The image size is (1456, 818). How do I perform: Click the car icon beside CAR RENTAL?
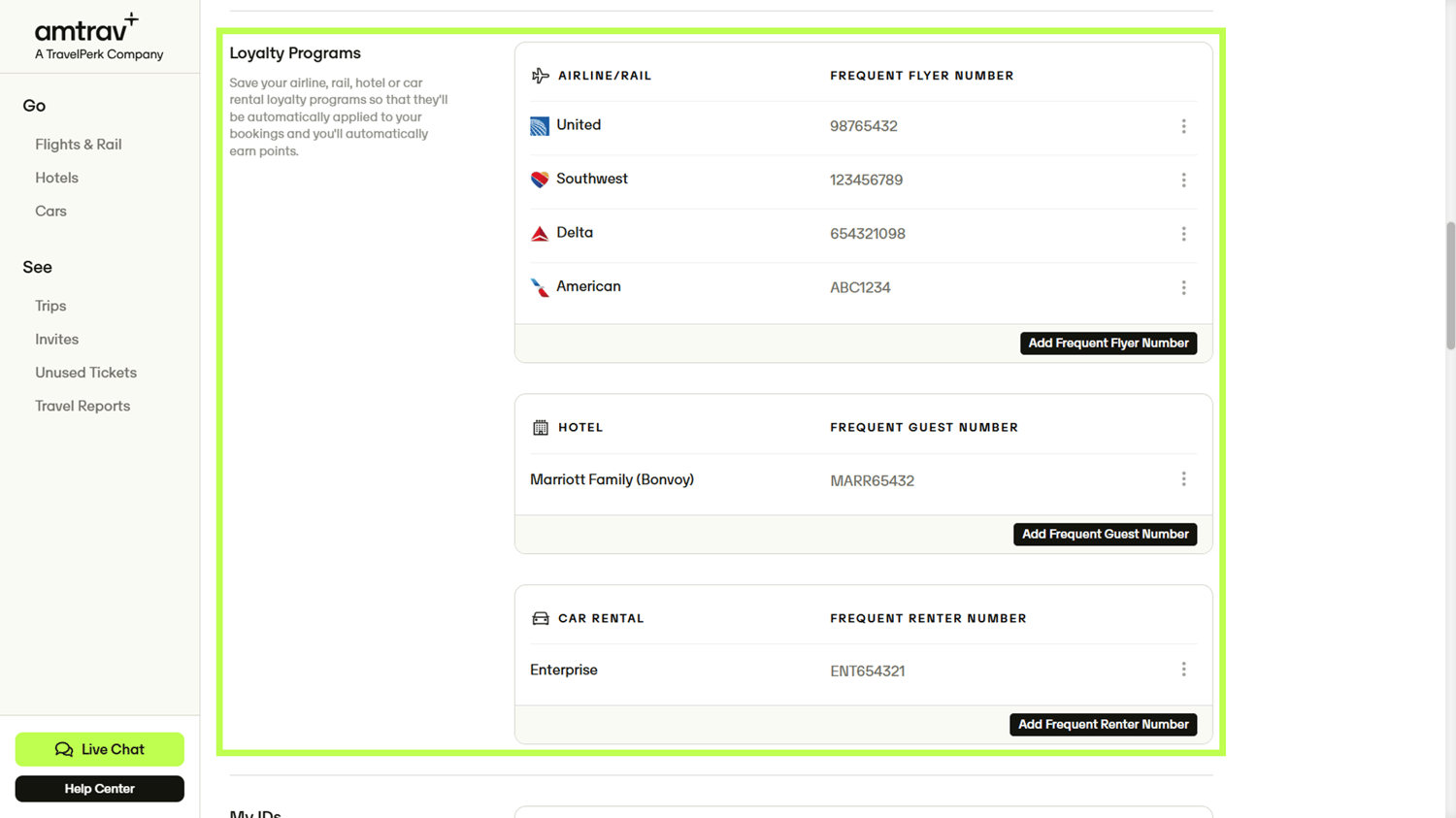540,617
